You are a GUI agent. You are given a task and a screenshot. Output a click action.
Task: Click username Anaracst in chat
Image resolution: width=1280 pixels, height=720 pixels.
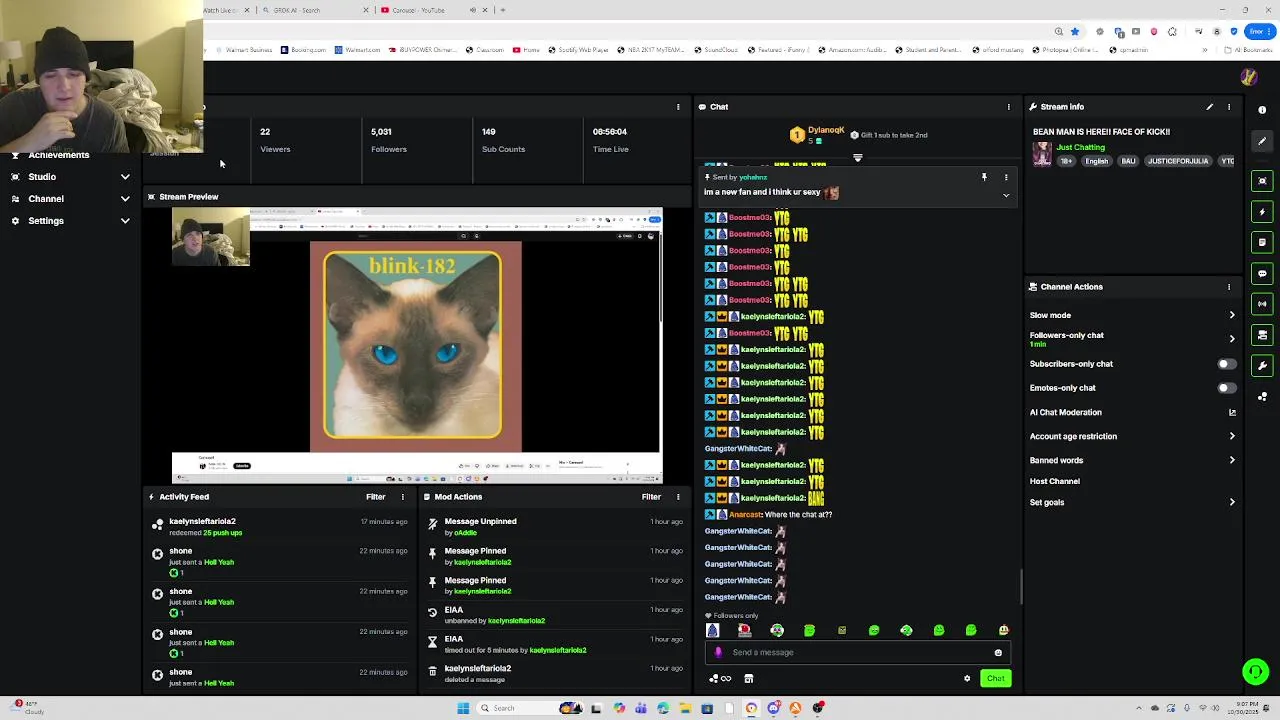pos(745,515)
